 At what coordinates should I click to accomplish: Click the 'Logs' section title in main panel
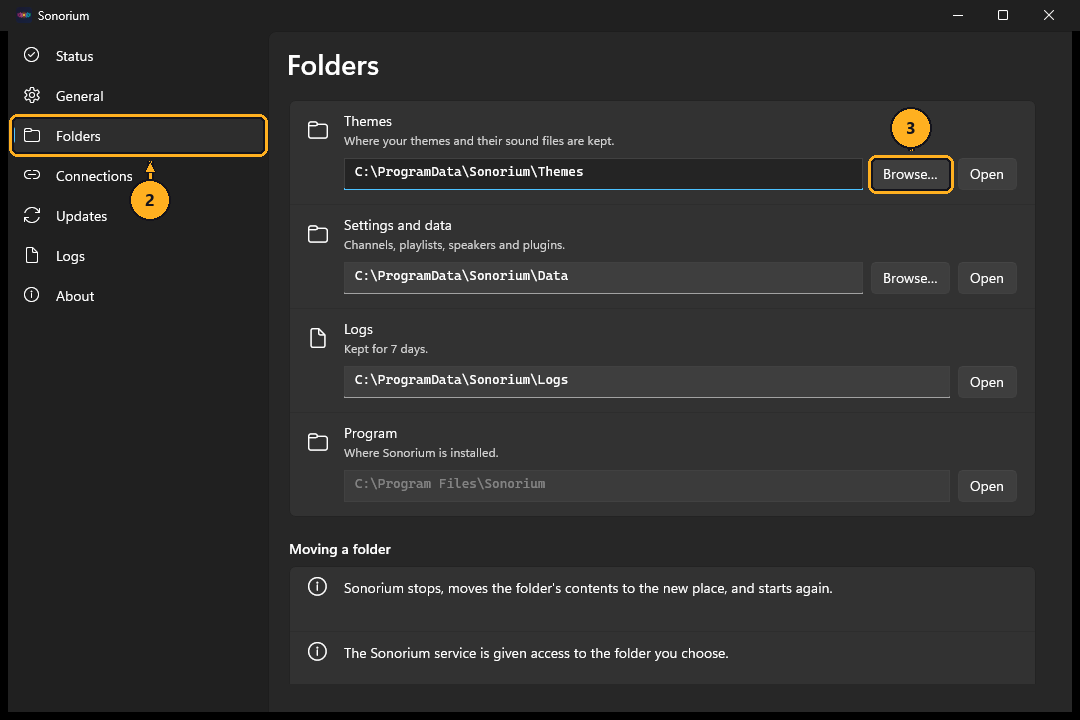[x=358, y=329]
